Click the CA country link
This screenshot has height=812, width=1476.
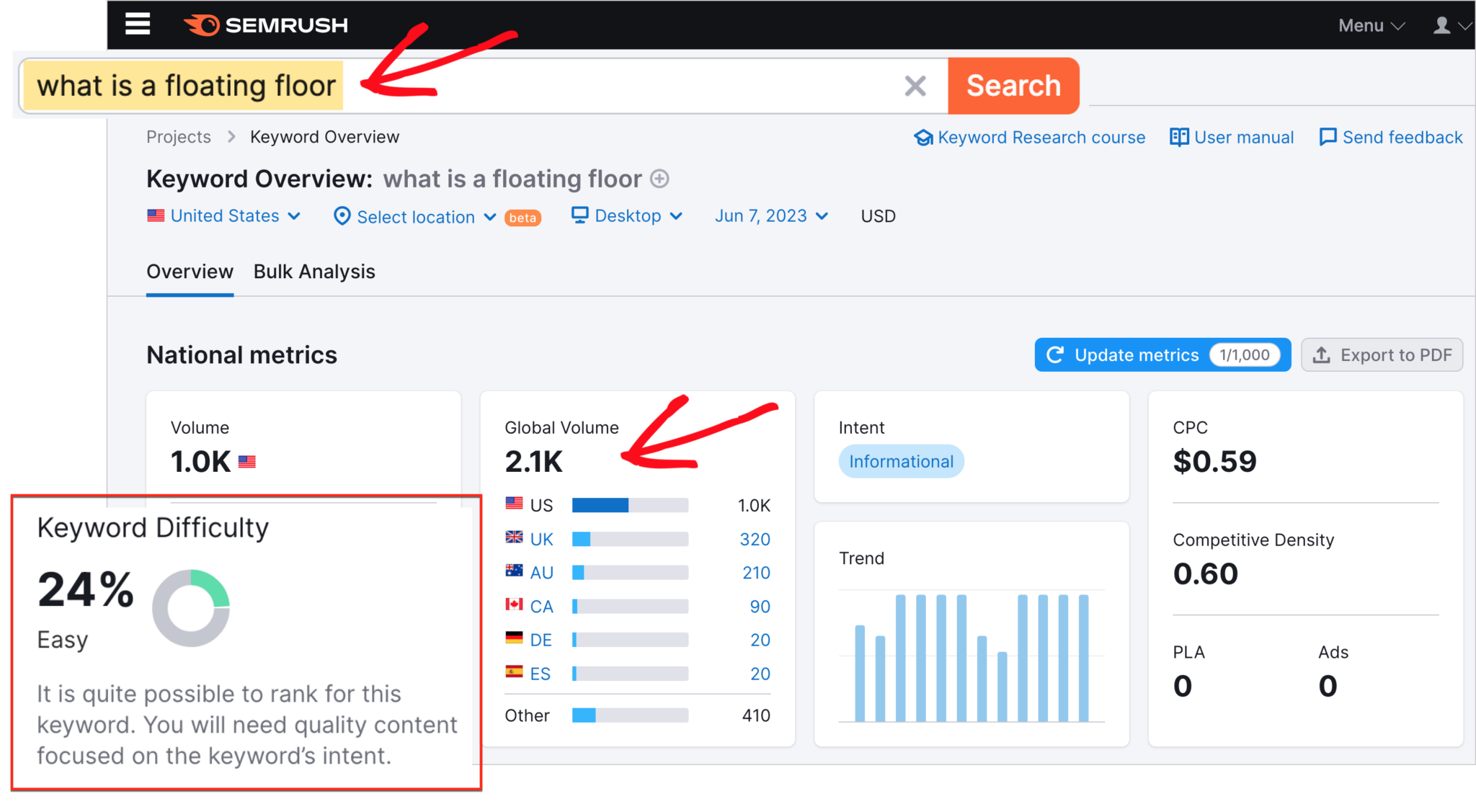pyautogui.click(x=541, y=607)
